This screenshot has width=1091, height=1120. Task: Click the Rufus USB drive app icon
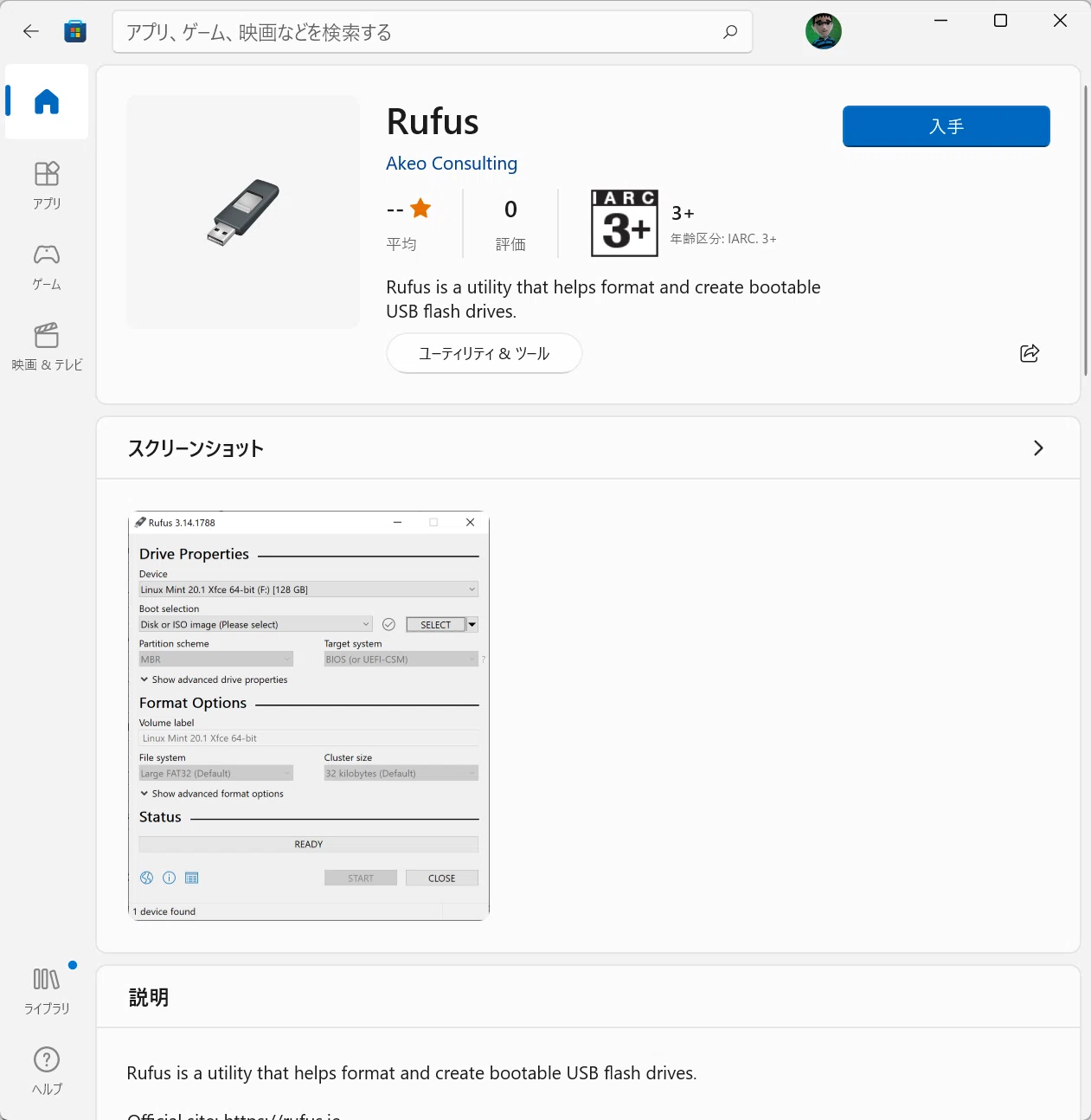243,212
